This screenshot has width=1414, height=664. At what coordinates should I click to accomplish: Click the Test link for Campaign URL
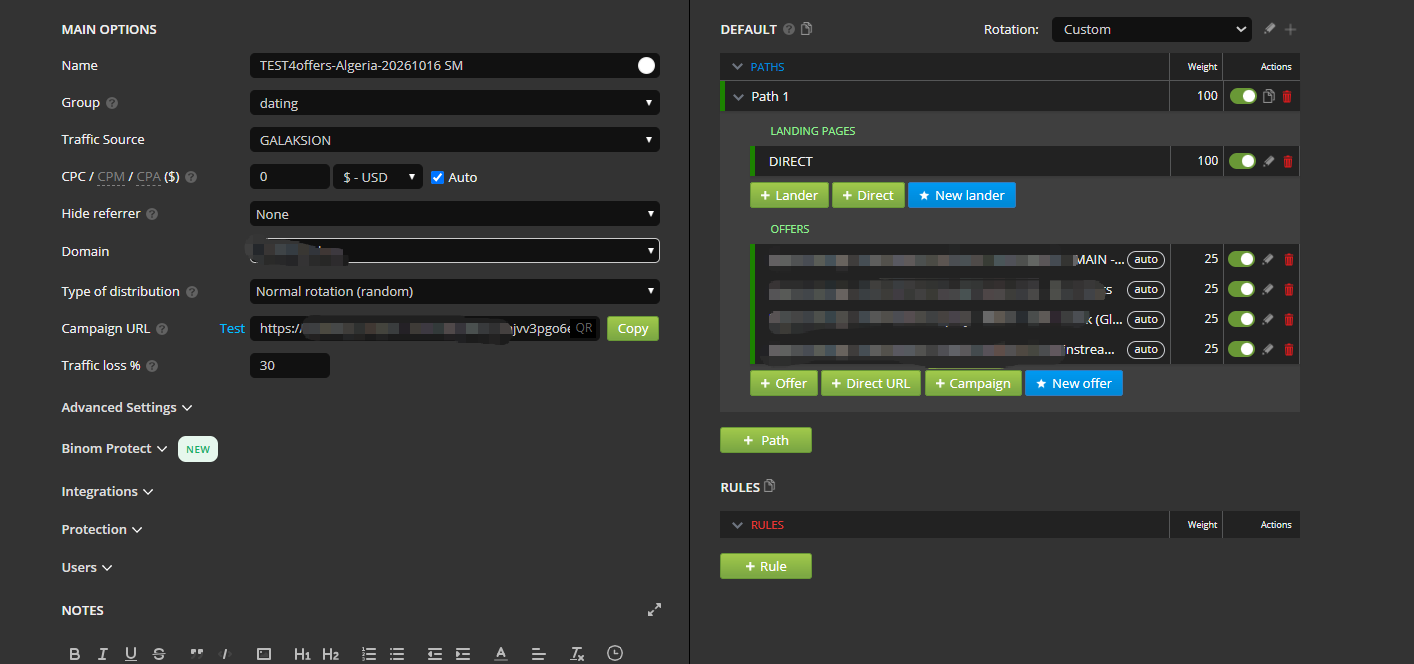[x=232, y=328]
